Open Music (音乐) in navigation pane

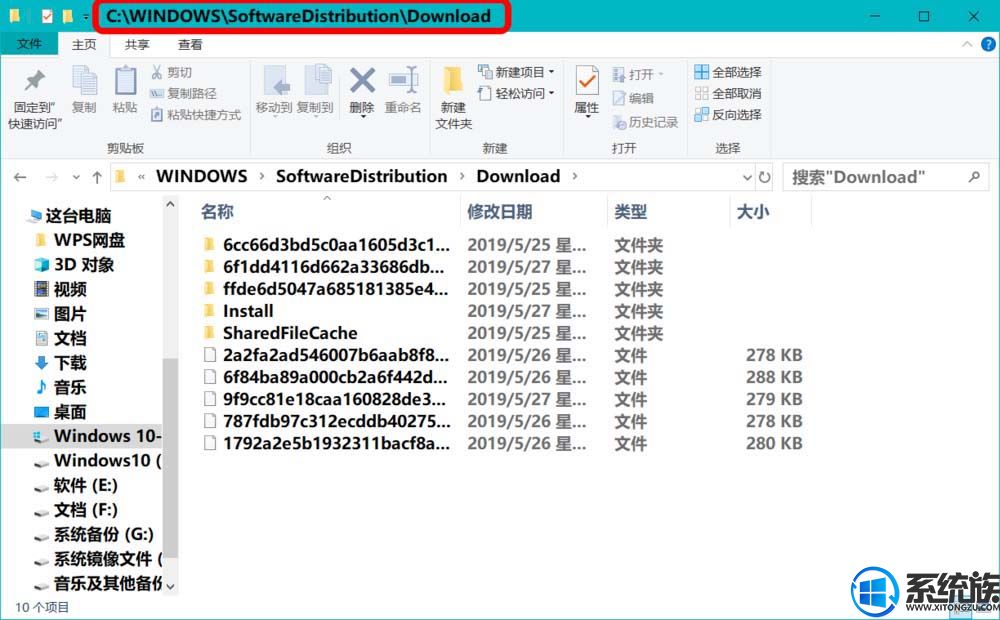pyautogui.click(x=61, y=387)
